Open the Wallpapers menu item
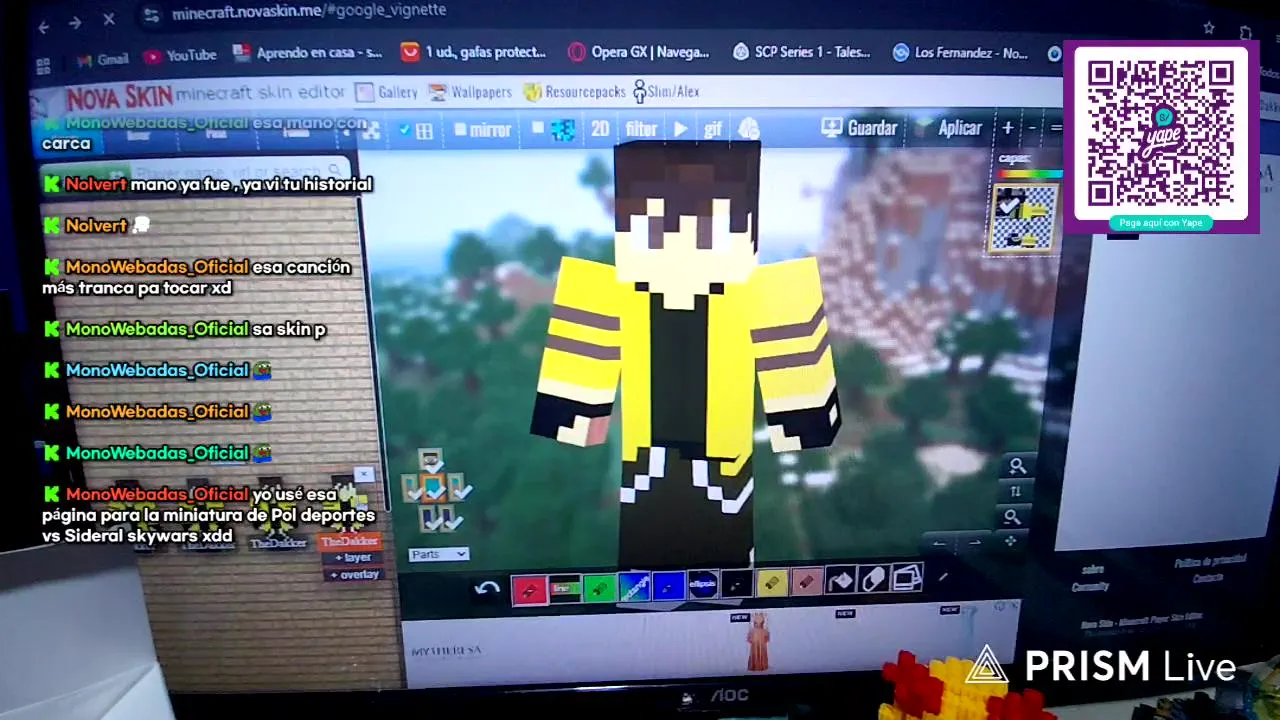Viewport: 1280px width, 720px height. (469, 92)
